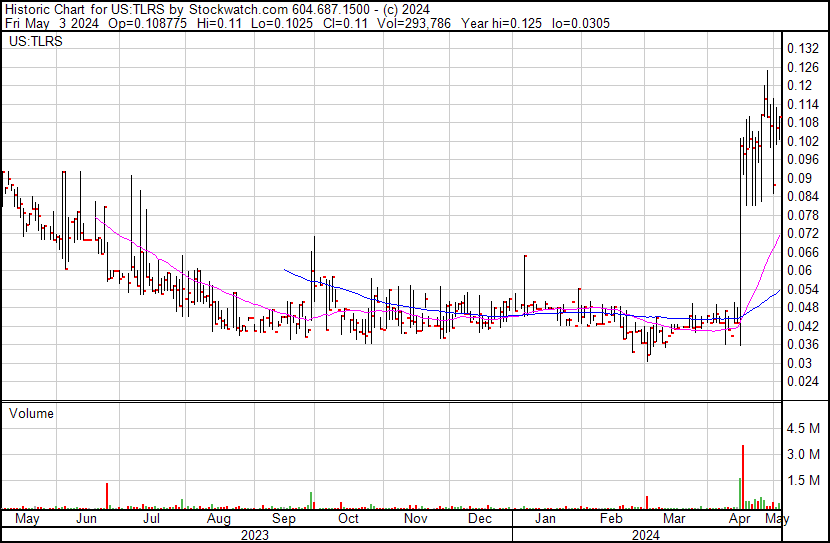Click the 2023 year label

pos(255,534)
